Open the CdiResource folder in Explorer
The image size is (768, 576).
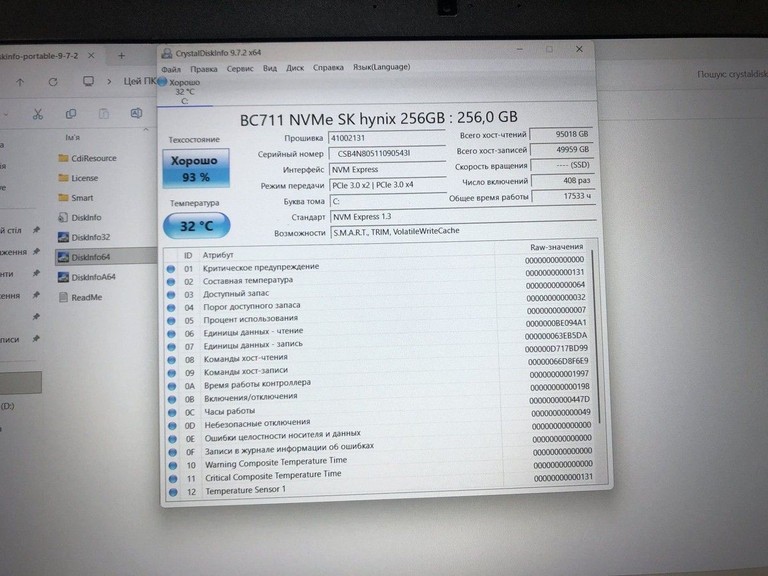click(x=88, y=158)
